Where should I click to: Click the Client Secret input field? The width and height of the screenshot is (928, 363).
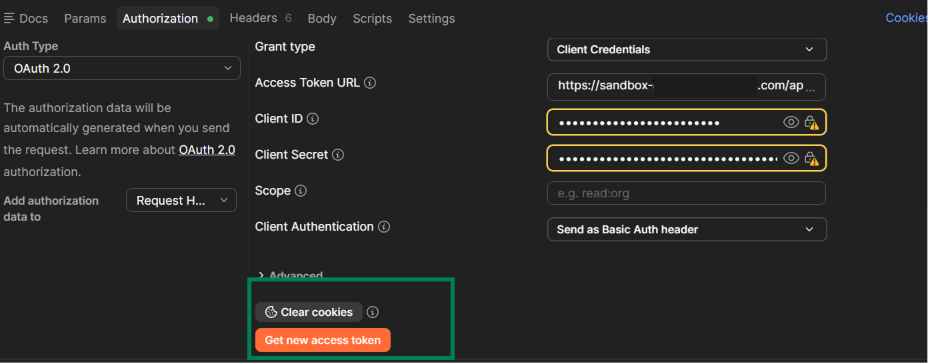point(687,158)
